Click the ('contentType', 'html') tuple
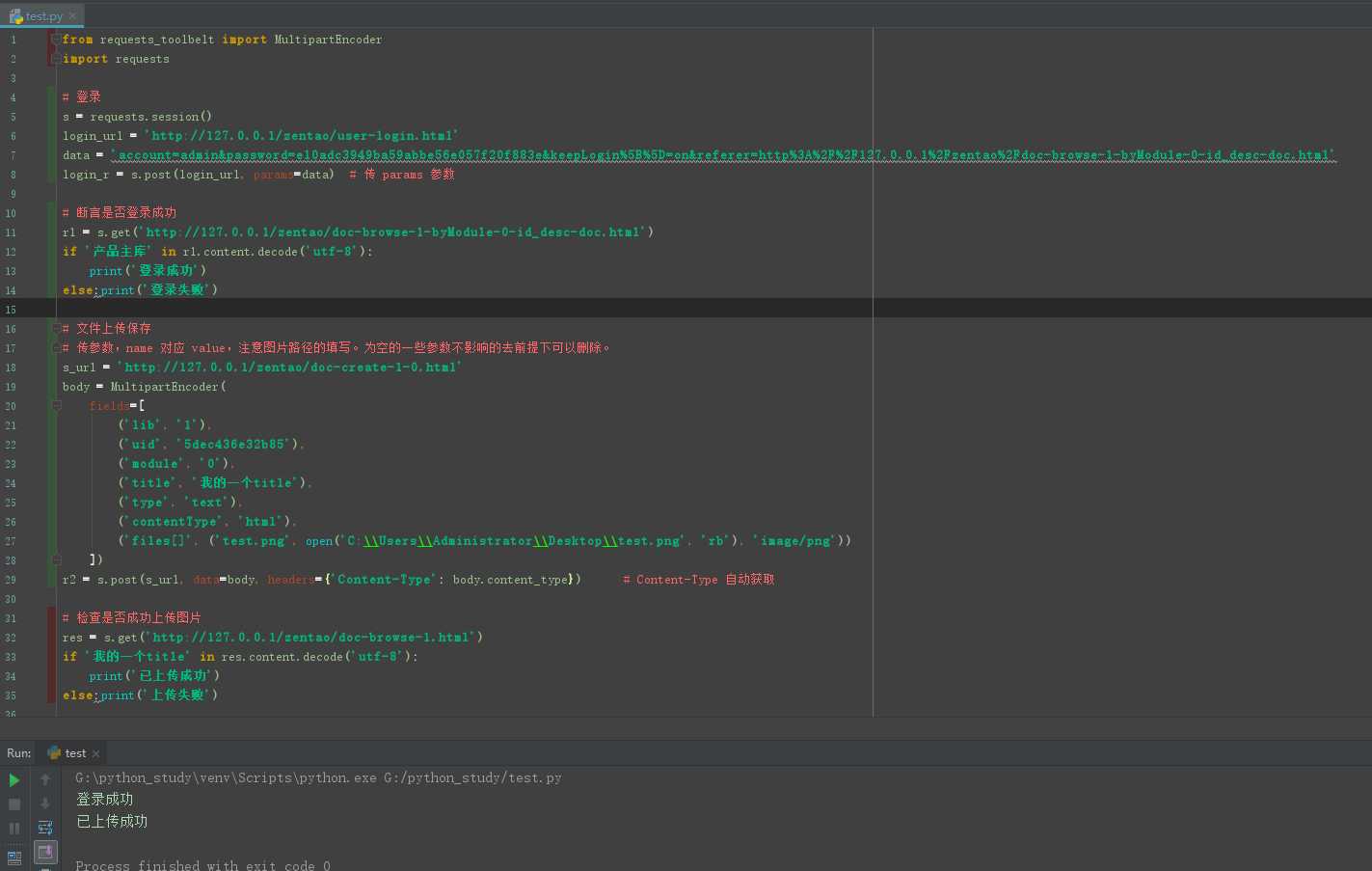Viewport: 1372px width, 871px height. tap(205, 522)
